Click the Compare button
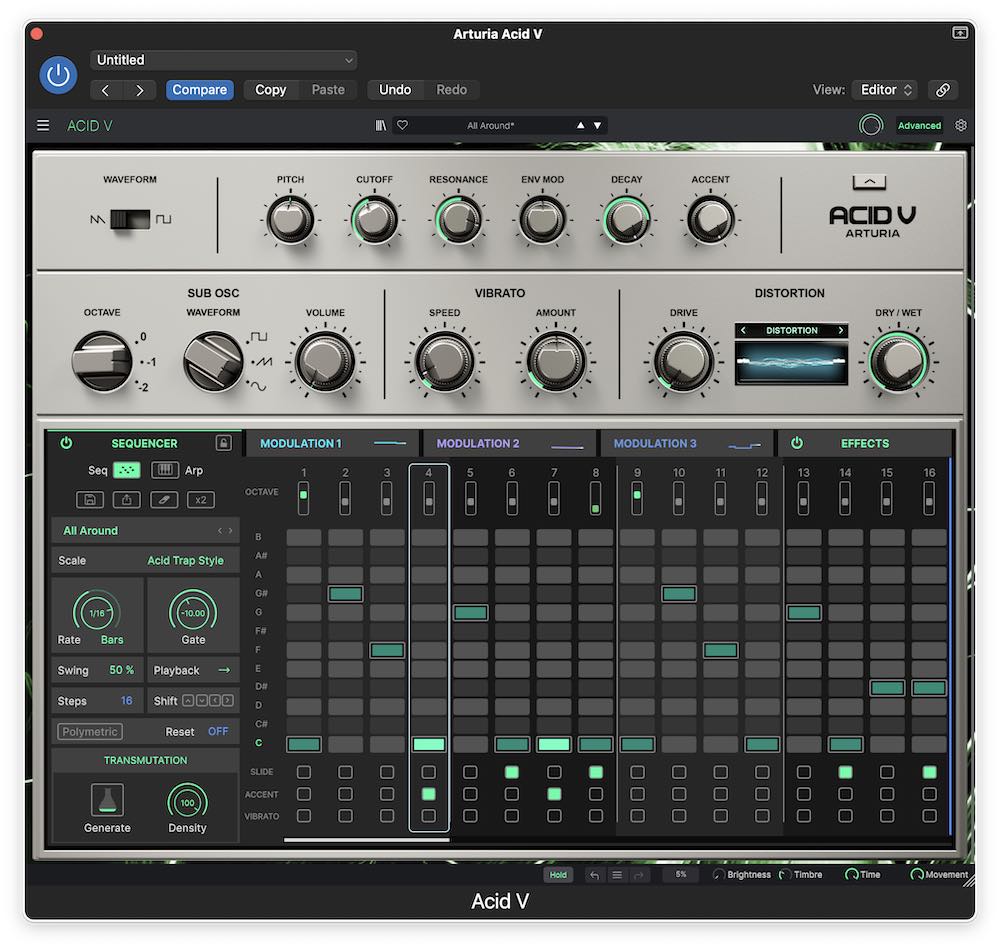This screenshot has width=1000, height=949. tap(200, 90)
